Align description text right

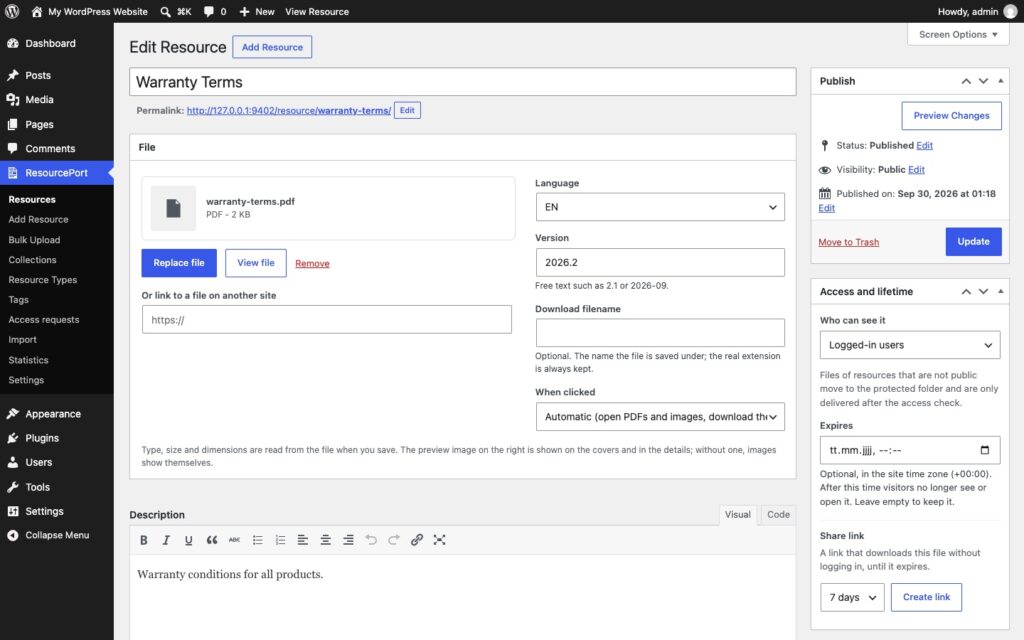click(348, 540)
